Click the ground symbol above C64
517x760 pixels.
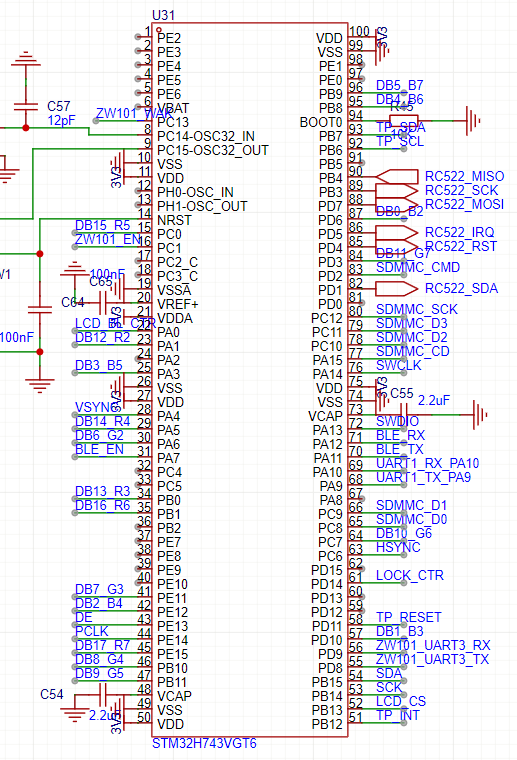coord(74,269)
